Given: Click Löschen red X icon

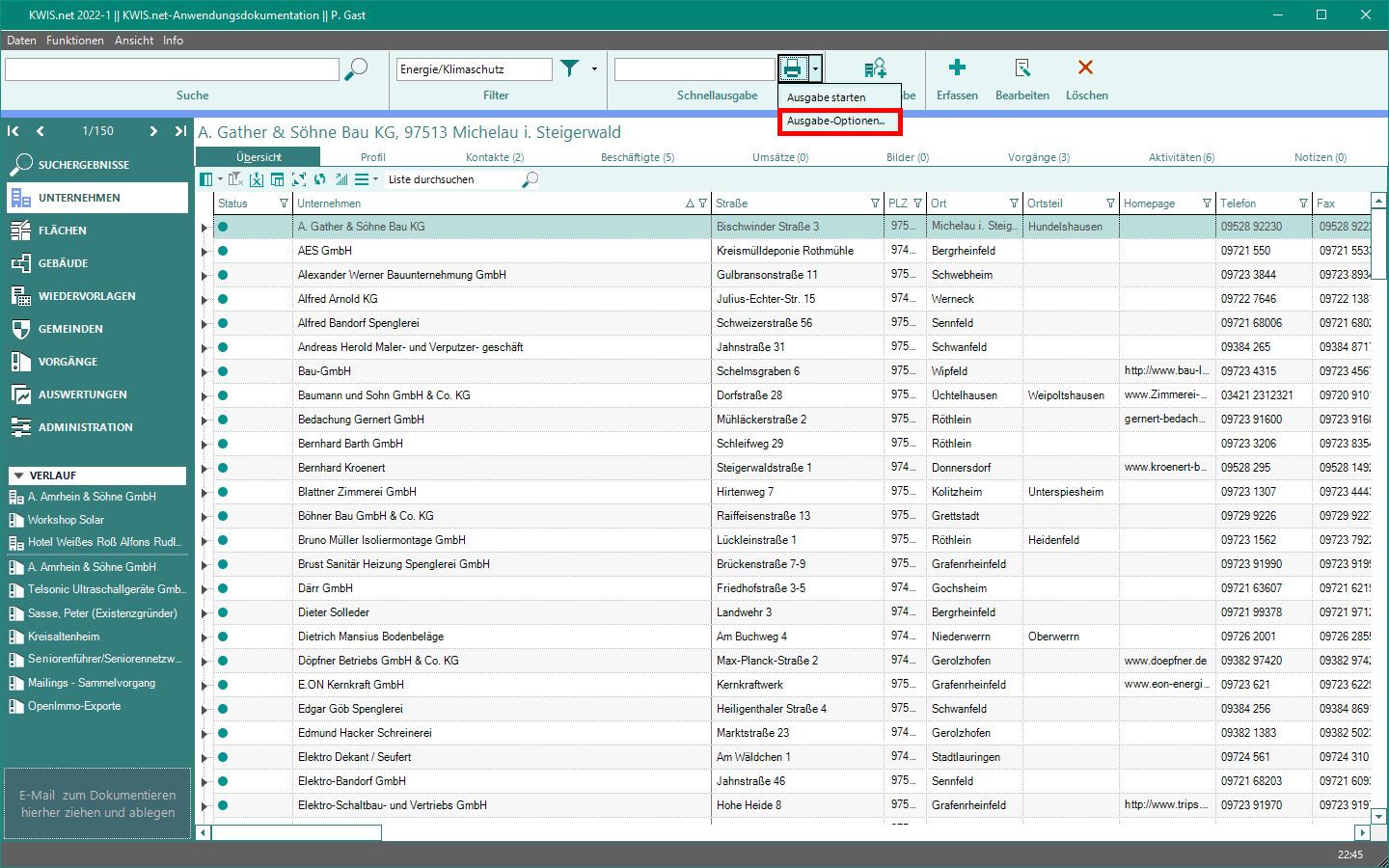Looking at the screenshot, I should 1086,68.
